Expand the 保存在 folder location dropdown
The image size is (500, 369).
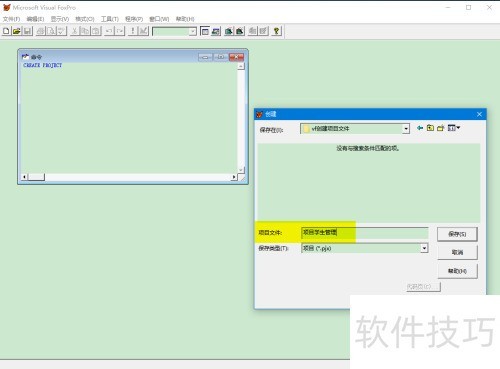(406, 129)
